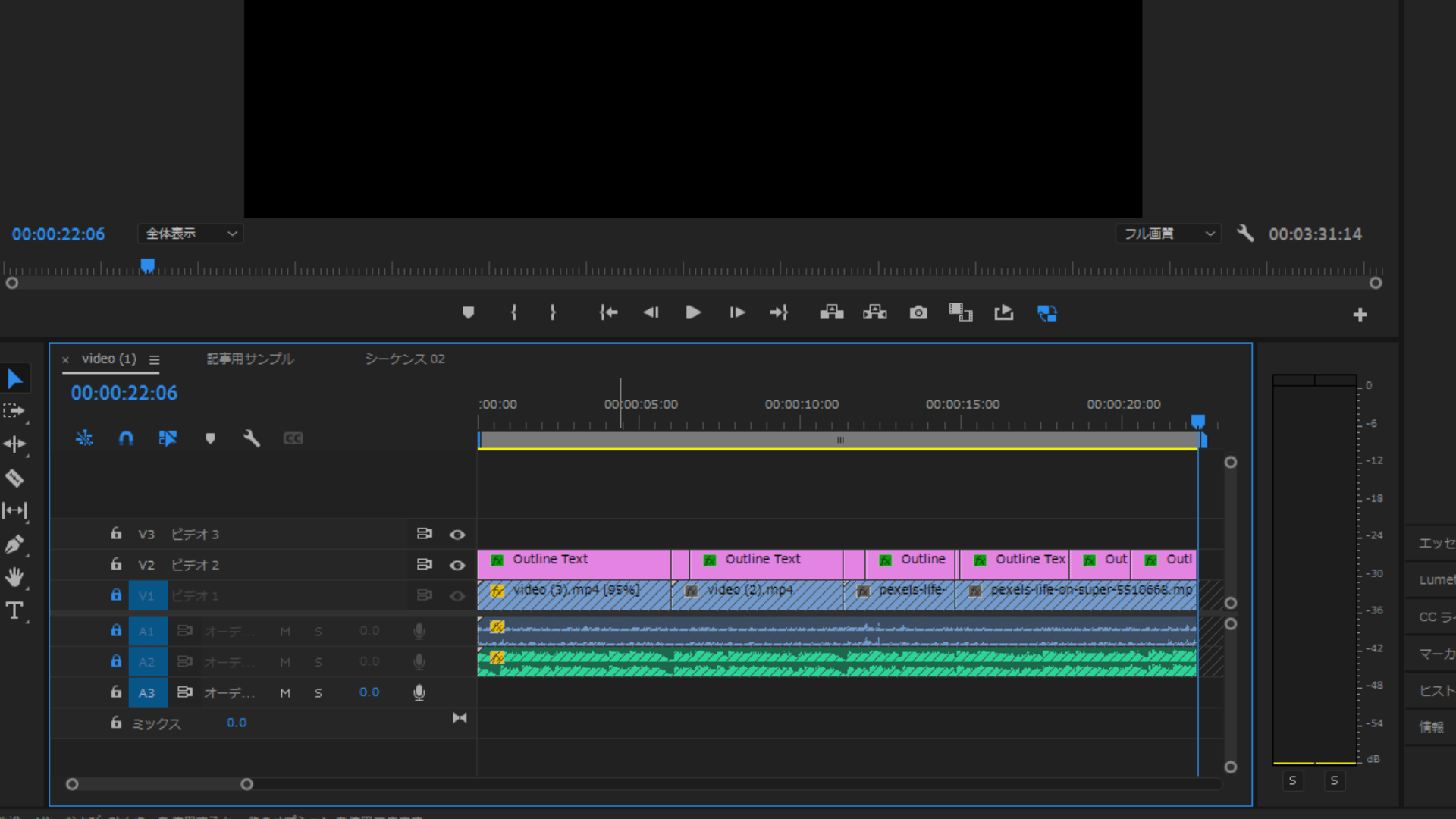Open timeline display settings wrench
Viewport: 1456px width, 819px height.
251,438
